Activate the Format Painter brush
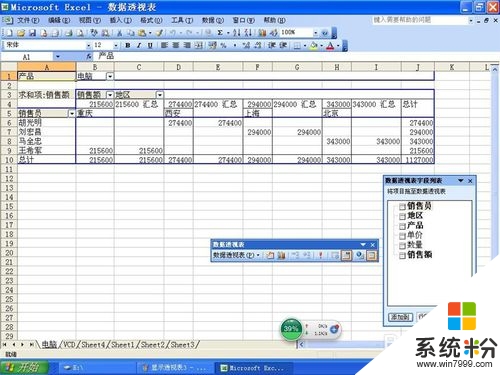Viewport: 500px width, 375px height. [x=160, y=33]
